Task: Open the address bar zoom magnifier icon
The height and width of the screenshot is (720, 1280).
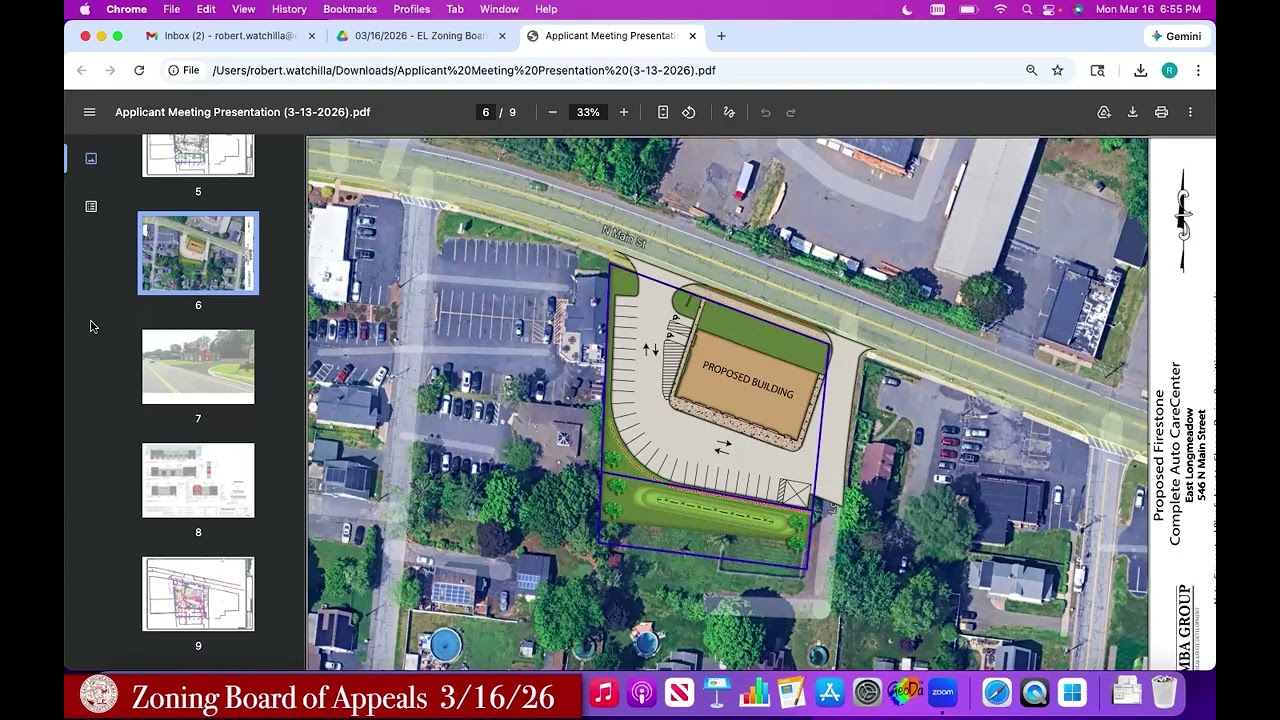Action: 1031,70
